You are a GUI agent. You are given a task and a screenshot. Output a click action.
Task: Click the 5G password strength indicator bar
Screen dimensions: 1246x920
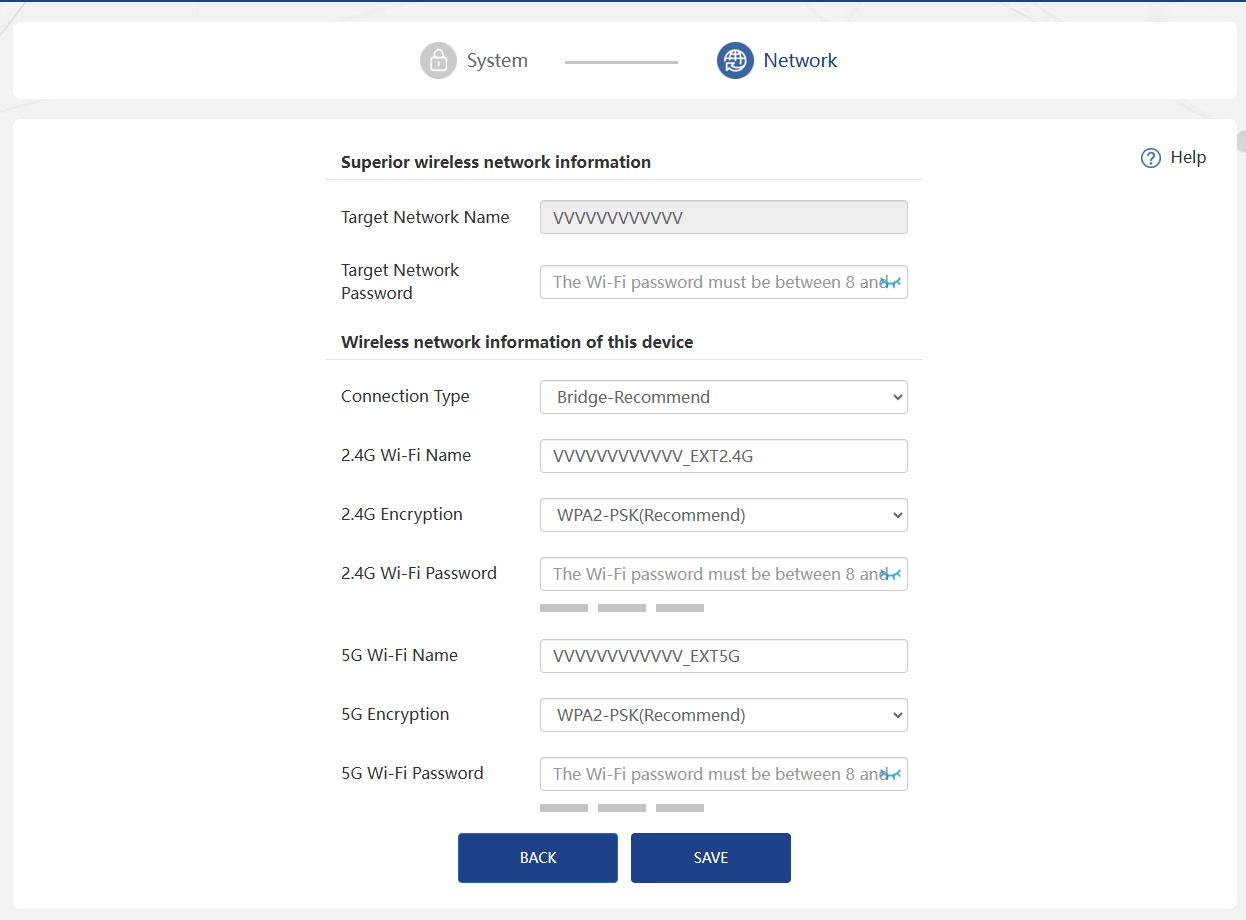(621, 808)
